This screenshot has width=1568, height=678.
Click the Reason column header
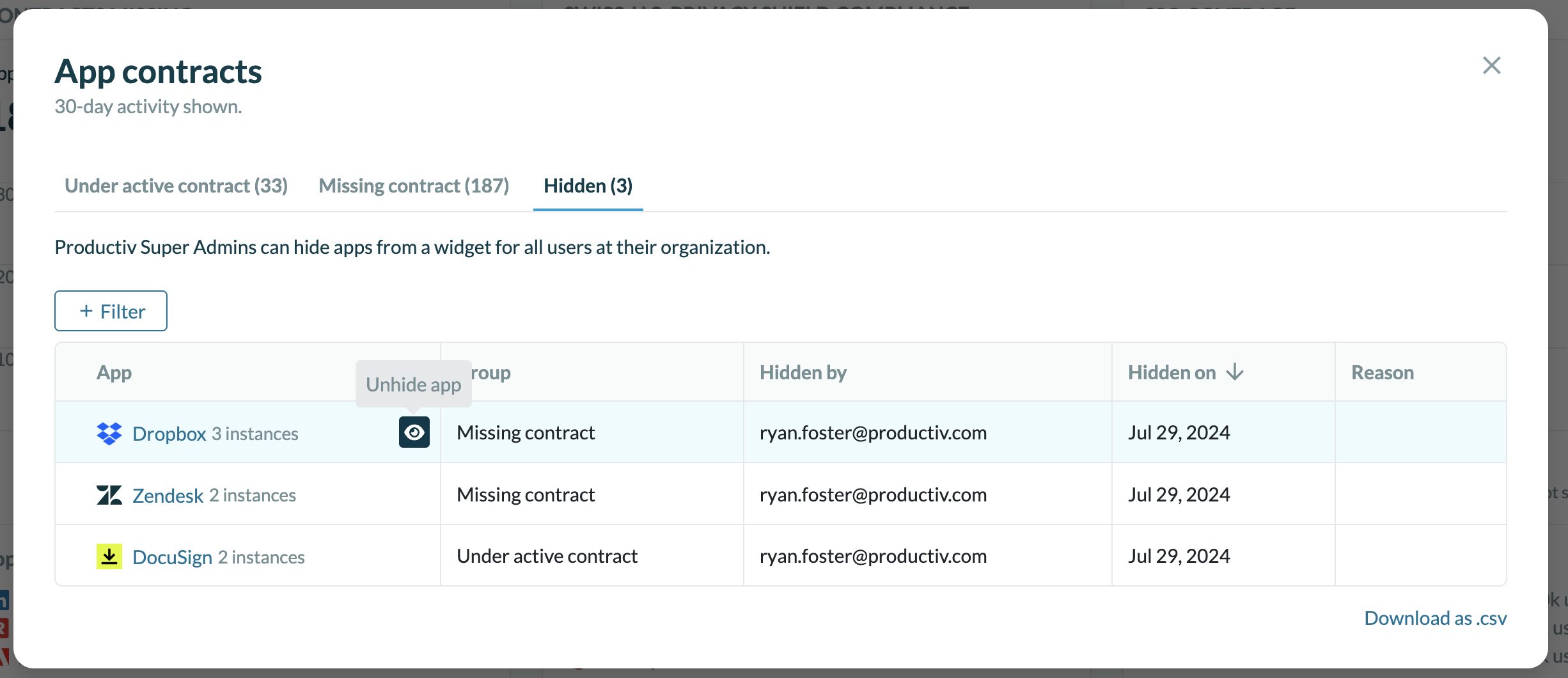(x=1382, y=372)
